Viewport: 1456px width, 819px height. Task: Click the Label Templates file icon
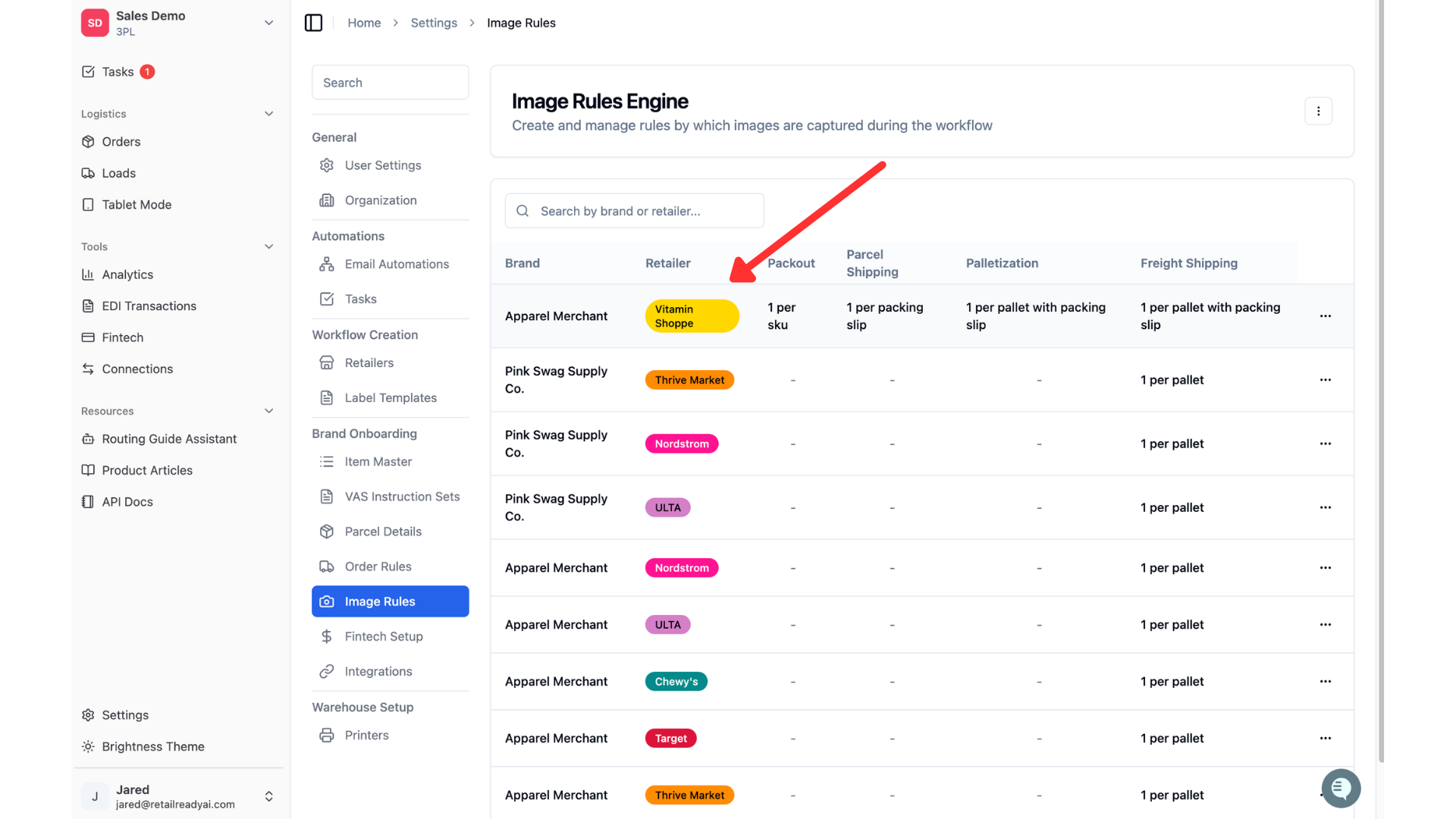point(327,397)
